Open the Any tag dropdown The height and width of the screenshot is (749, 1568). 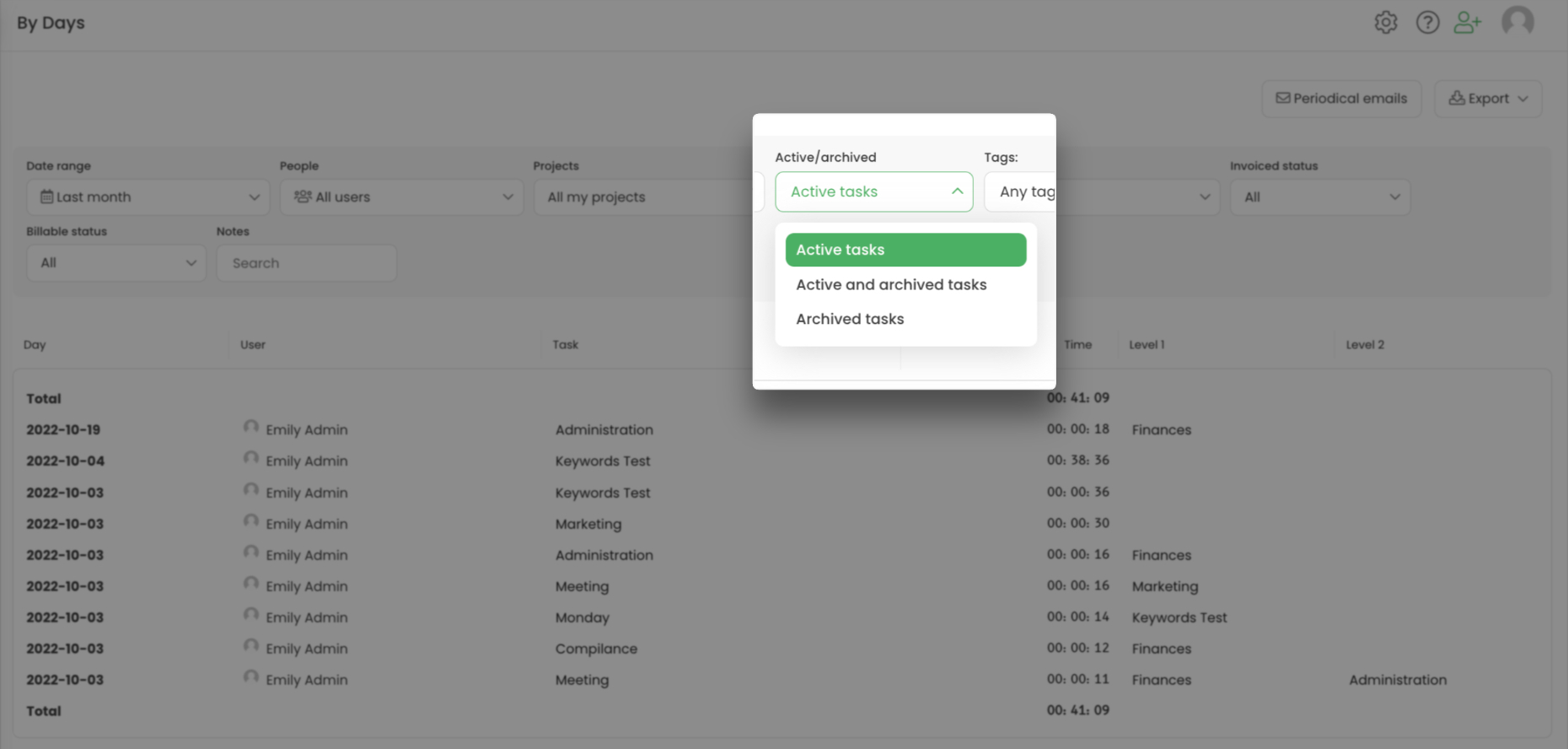tap(1020, 191)
